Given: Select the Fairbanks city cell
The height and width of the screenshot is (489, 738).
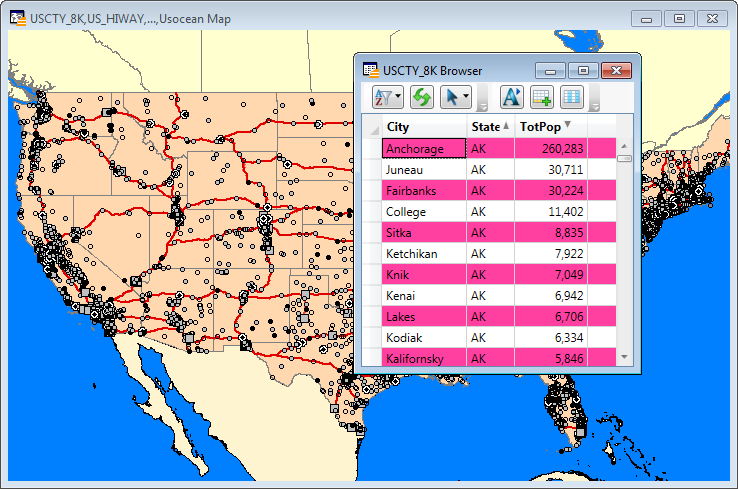Looking at the screenshot, I should coord(424,191).
